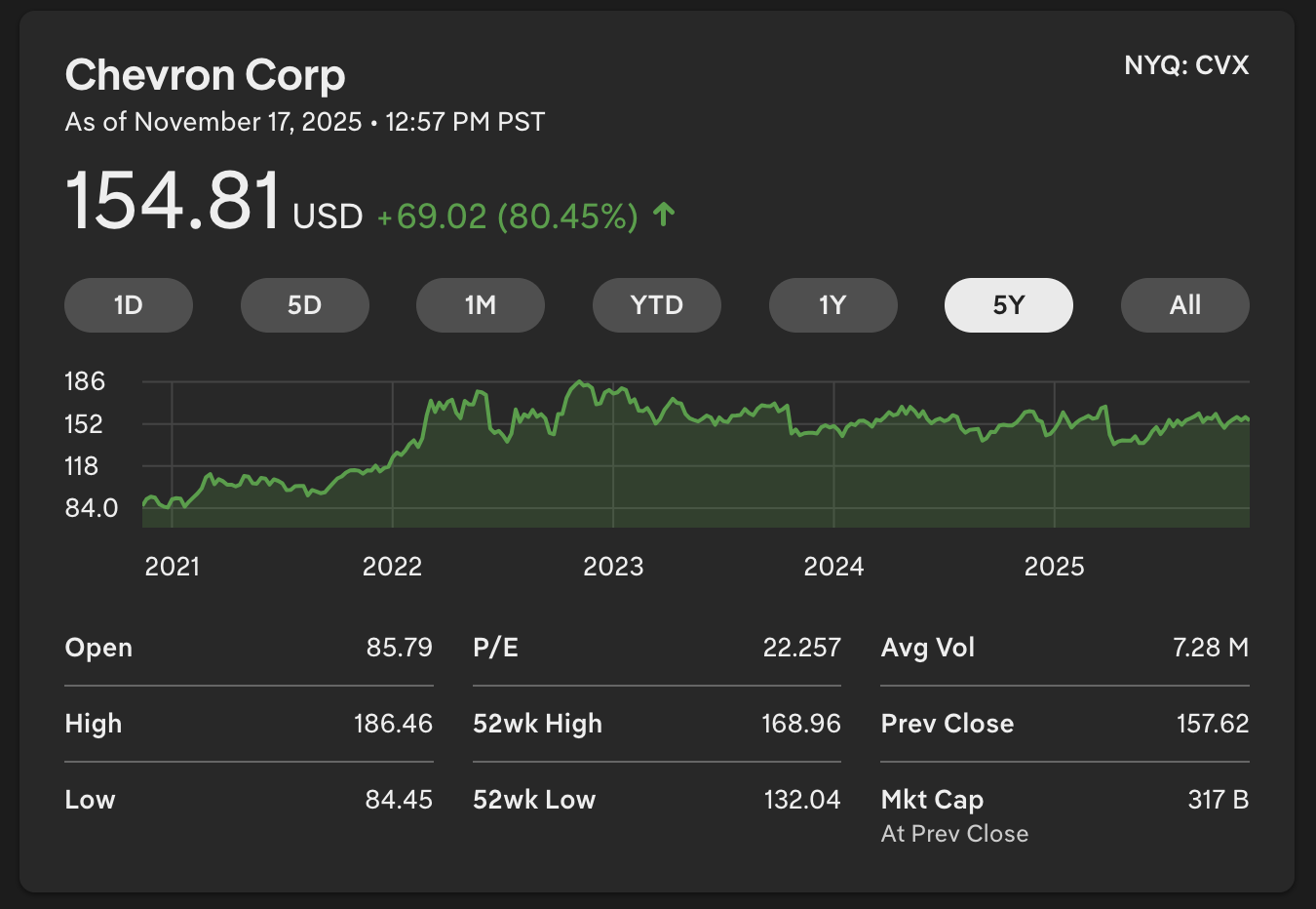
Task: Select the YTD range button
Action: pos(657,305)
